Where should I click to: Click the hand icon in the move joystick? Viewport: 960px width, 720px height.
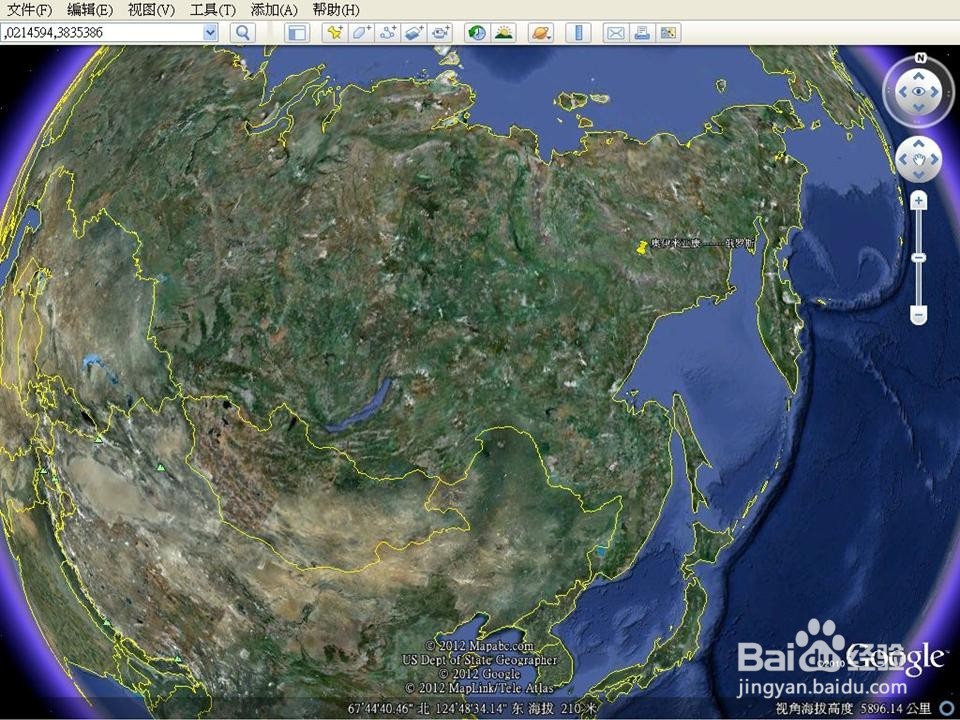919,159
